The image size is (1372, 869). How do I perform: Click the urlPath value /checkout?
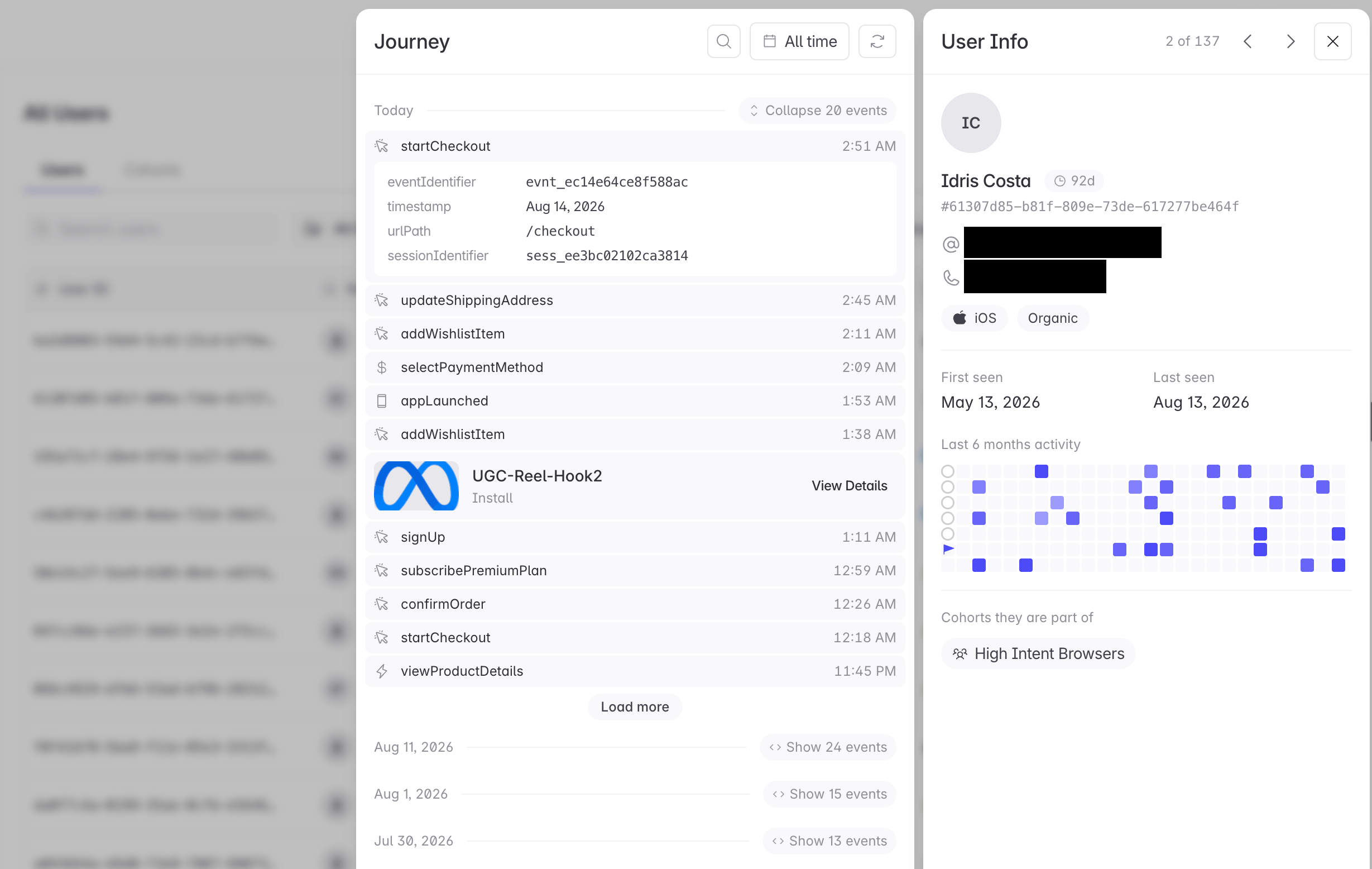point(560,231)
